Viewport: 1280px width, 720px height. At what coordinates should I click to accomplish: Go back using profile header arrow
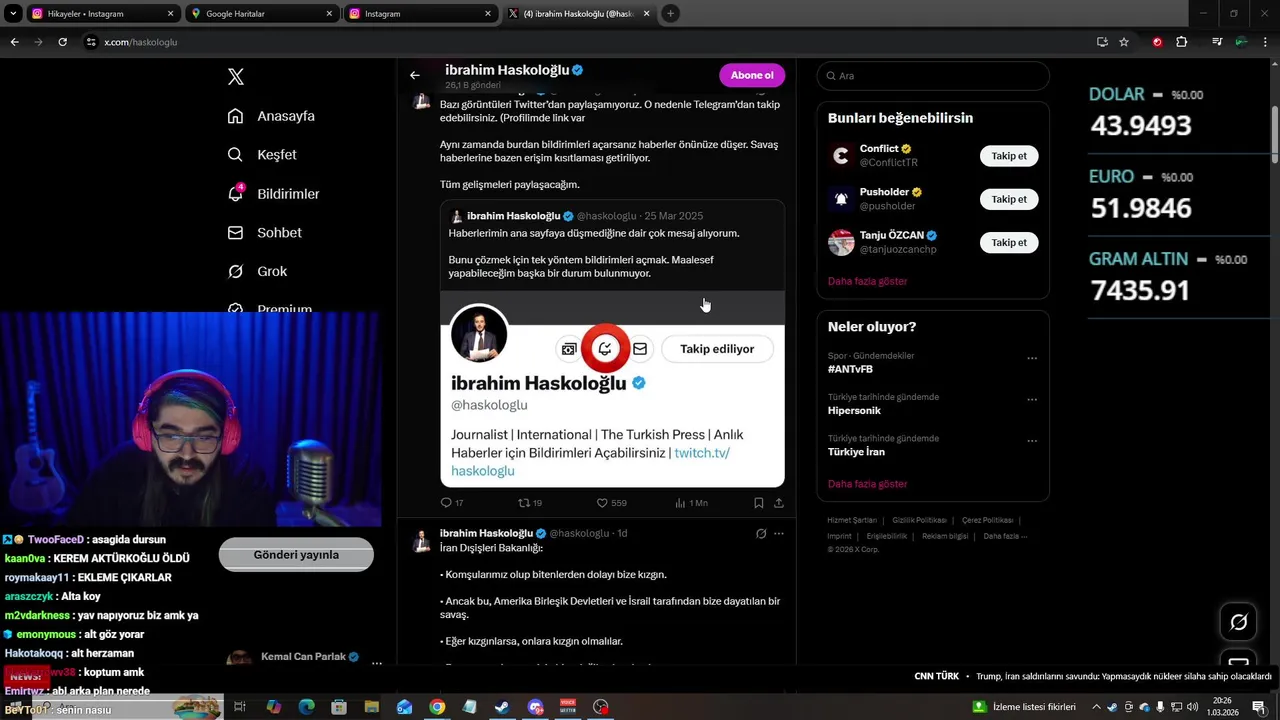pyautogui.click(x=415, y=75)
